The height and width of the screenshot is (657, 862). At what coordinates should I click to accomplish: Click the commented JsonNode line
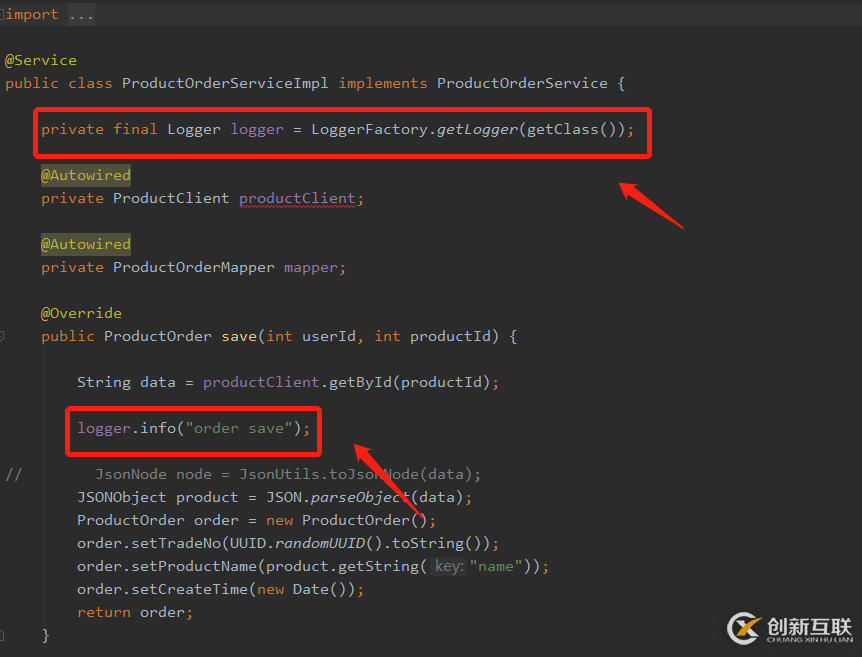288,474
